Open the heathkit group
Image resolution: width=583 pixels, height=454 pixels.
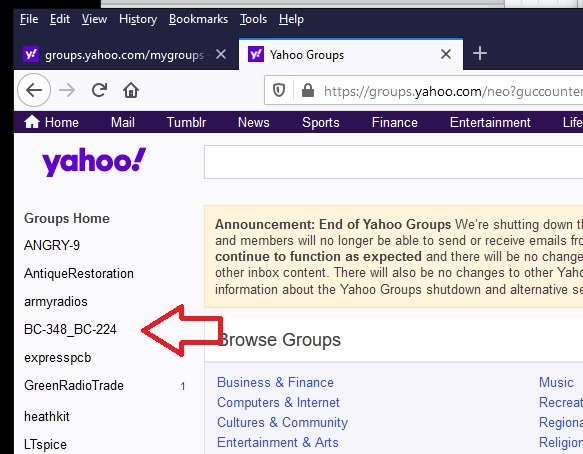point(47,416)
